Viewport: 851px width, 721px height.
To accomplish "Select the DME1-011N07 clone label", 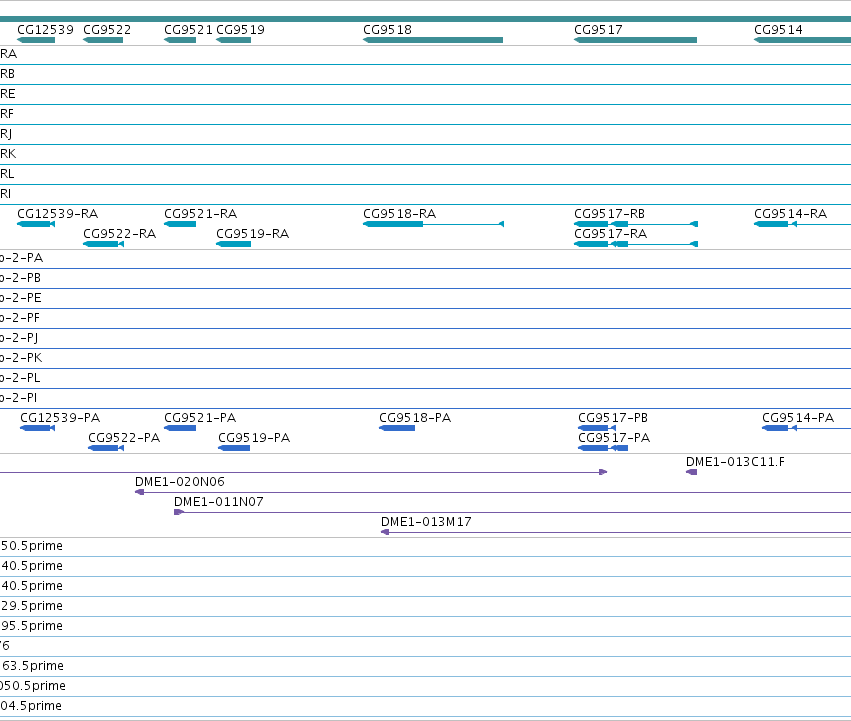I will point(219,502).
